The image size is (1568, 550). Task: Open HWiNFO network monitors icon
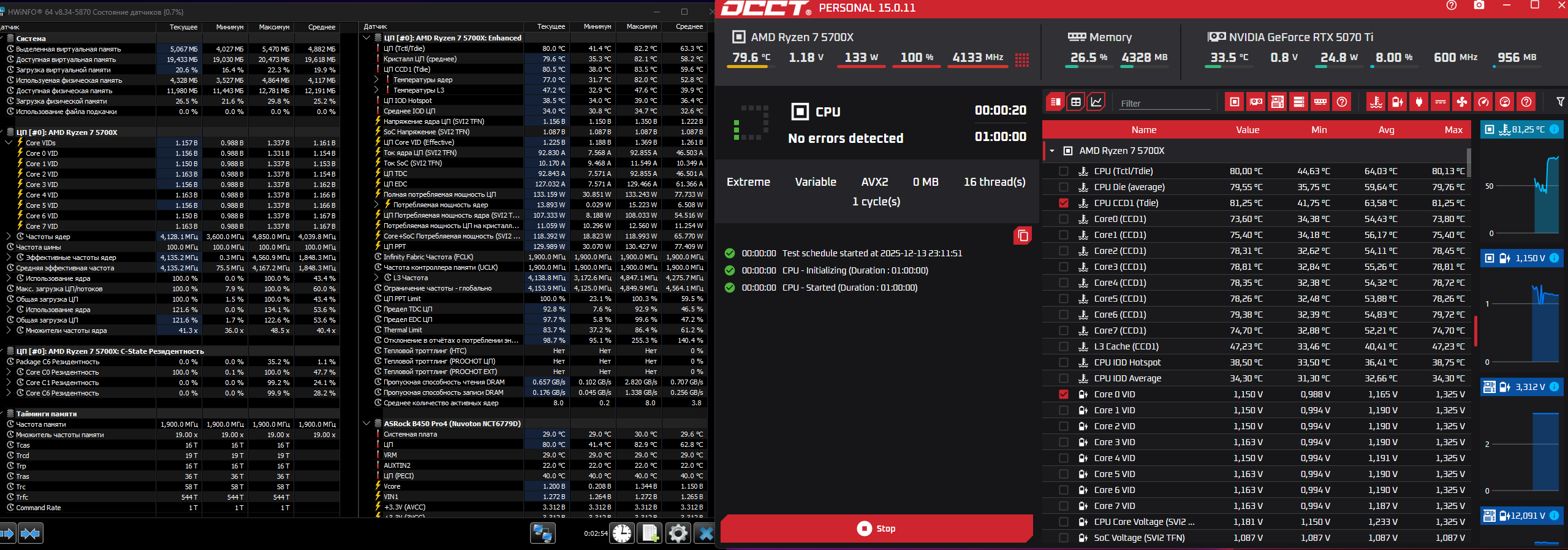543,533
